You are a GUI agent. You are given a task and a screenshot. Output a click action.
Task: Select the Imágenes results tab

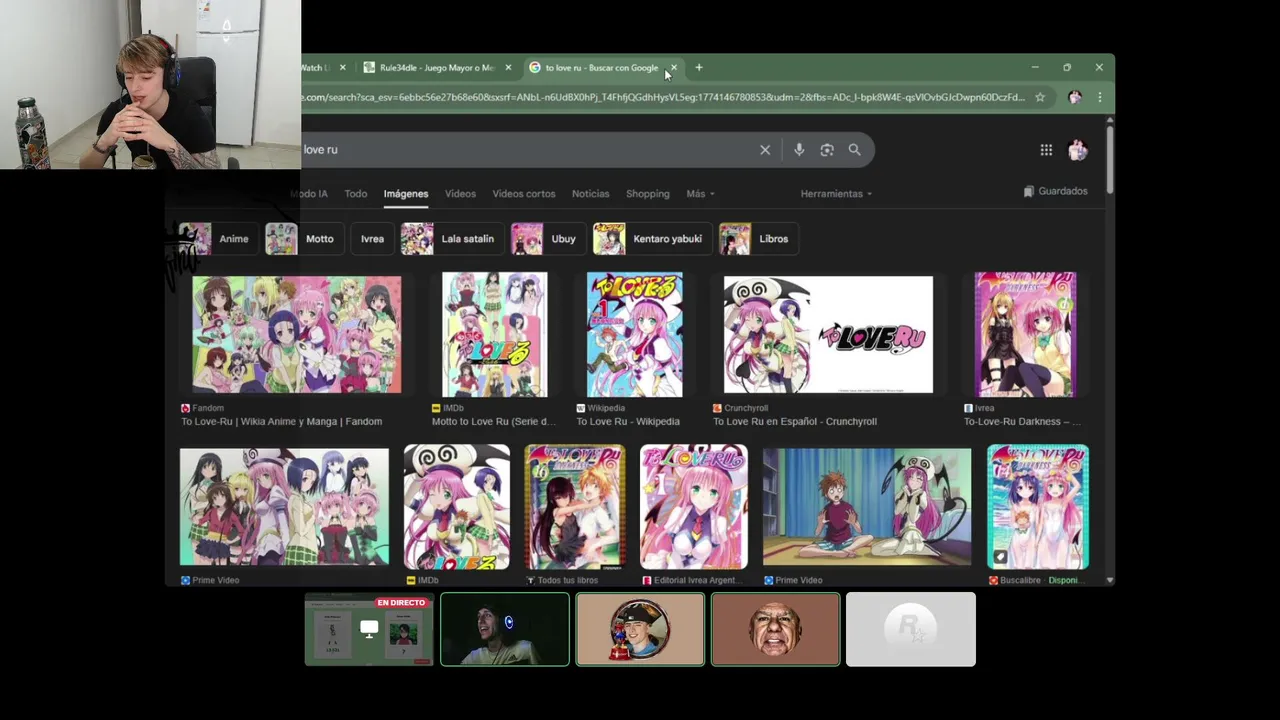point(406,194)
